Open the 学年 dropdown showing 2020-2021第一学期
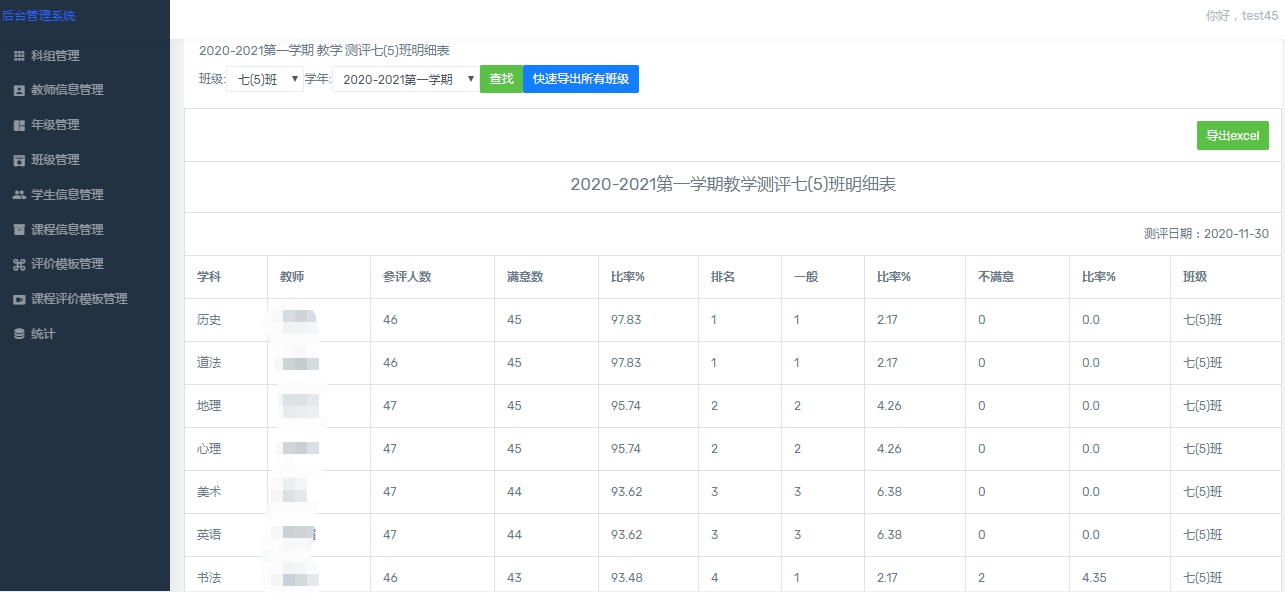The height and width of the screenshot is (594, 1285). pos(405,79)
